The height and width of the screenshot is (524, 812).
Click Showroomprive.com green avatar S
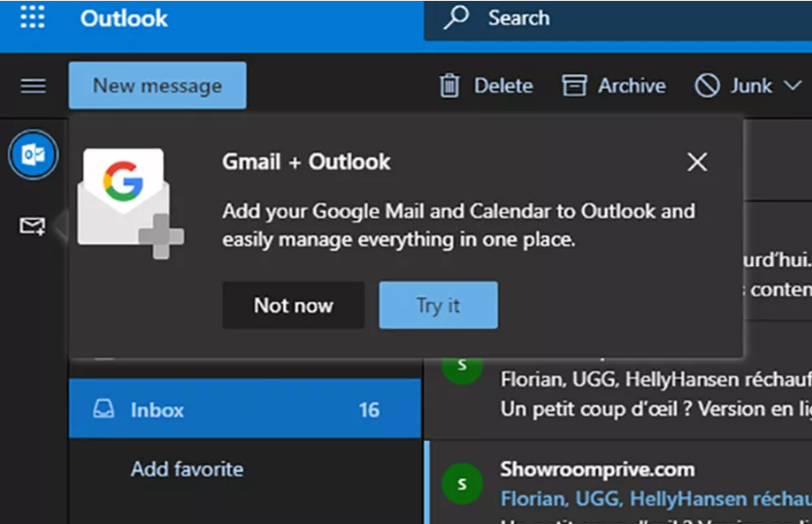pyautogui.click(x=462, y=484)
